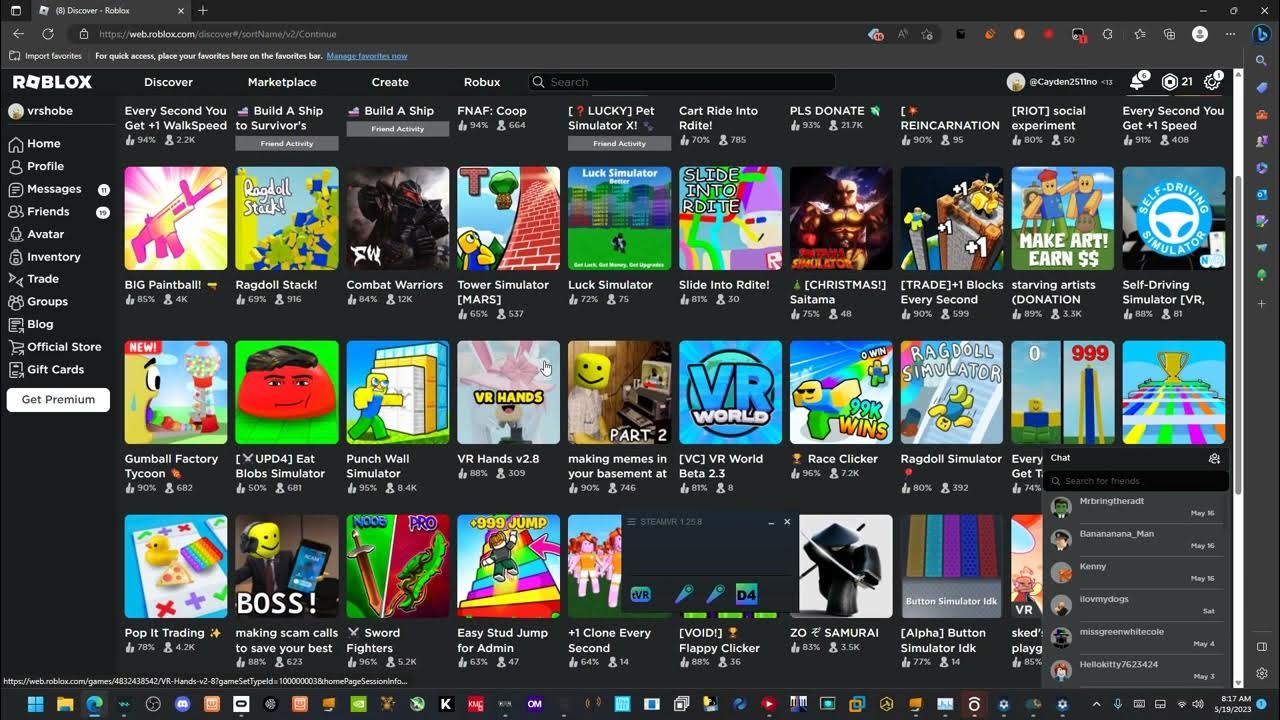
Task: Open the Marketplace tab
Action: [x=282, y=82]
